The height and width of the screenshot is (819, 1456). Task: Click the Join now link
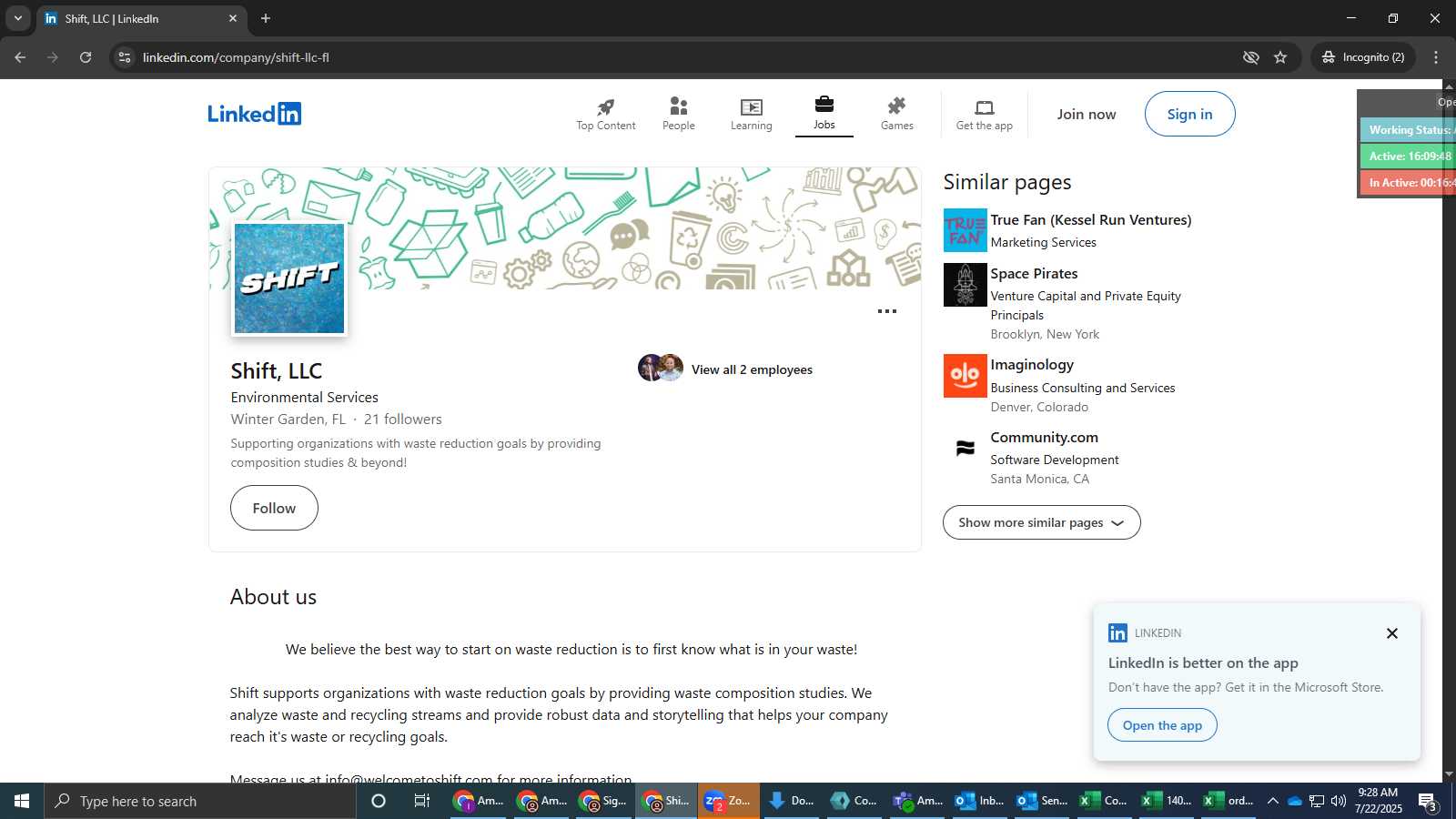point(1086,114)
